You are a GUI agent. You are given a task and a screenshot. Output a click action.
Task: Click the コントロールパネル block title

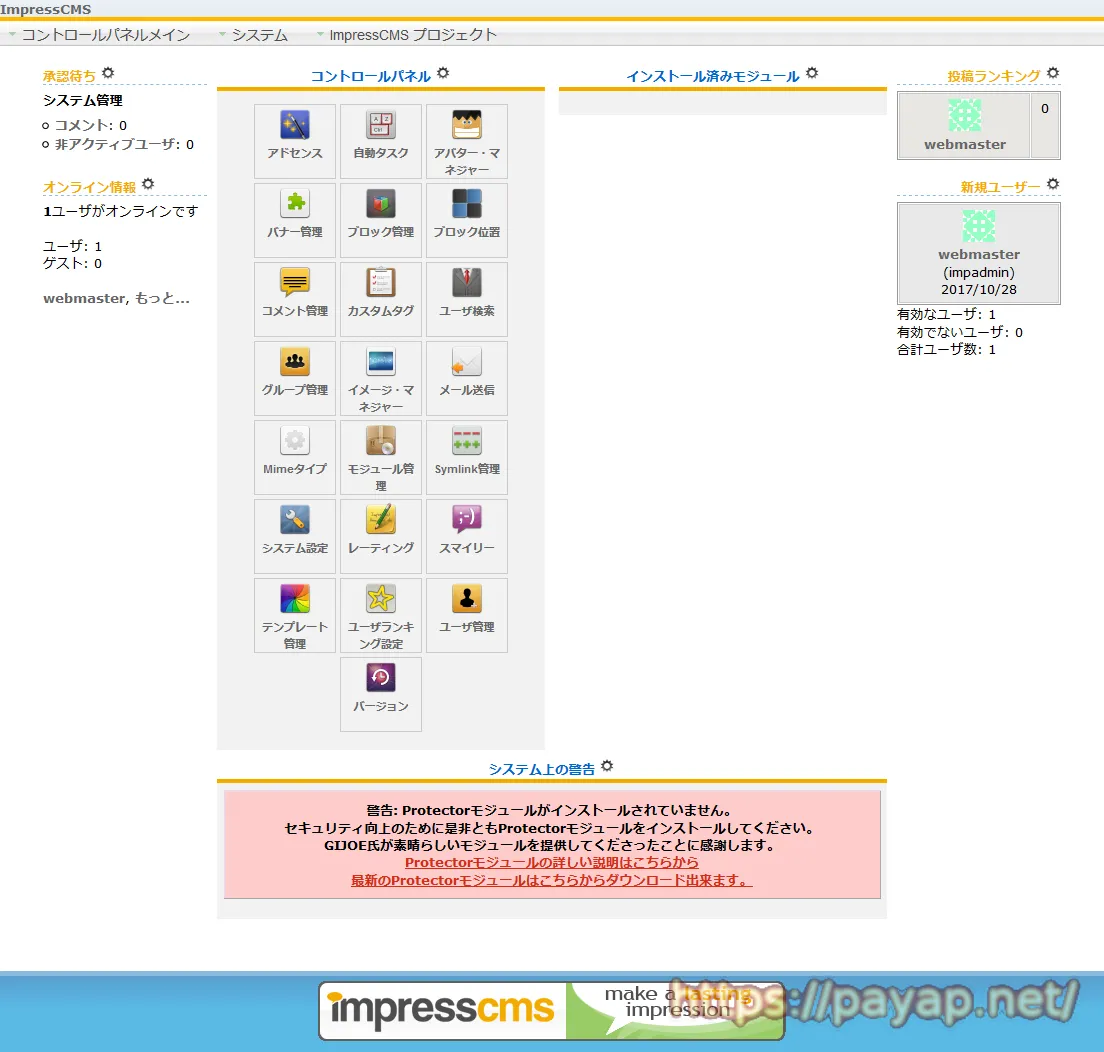click(370, 75)
